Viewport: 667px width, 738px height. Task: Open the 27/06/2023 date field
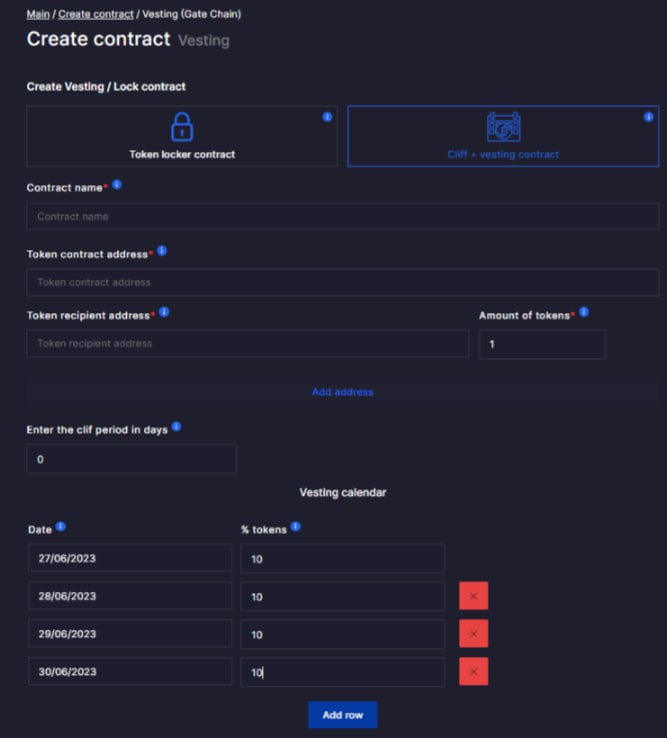tap(130, 558)
